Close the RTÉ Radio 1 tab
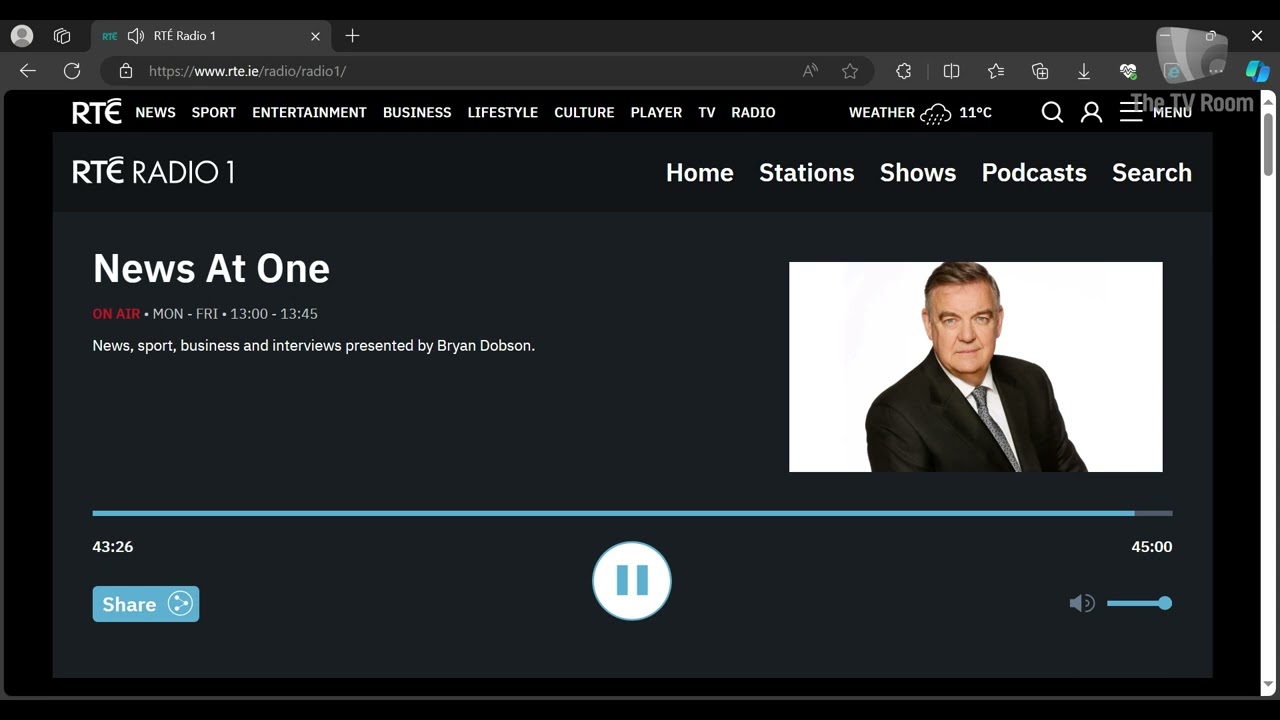The width and height of the screenshot is (1280, 720). point(315,36)
